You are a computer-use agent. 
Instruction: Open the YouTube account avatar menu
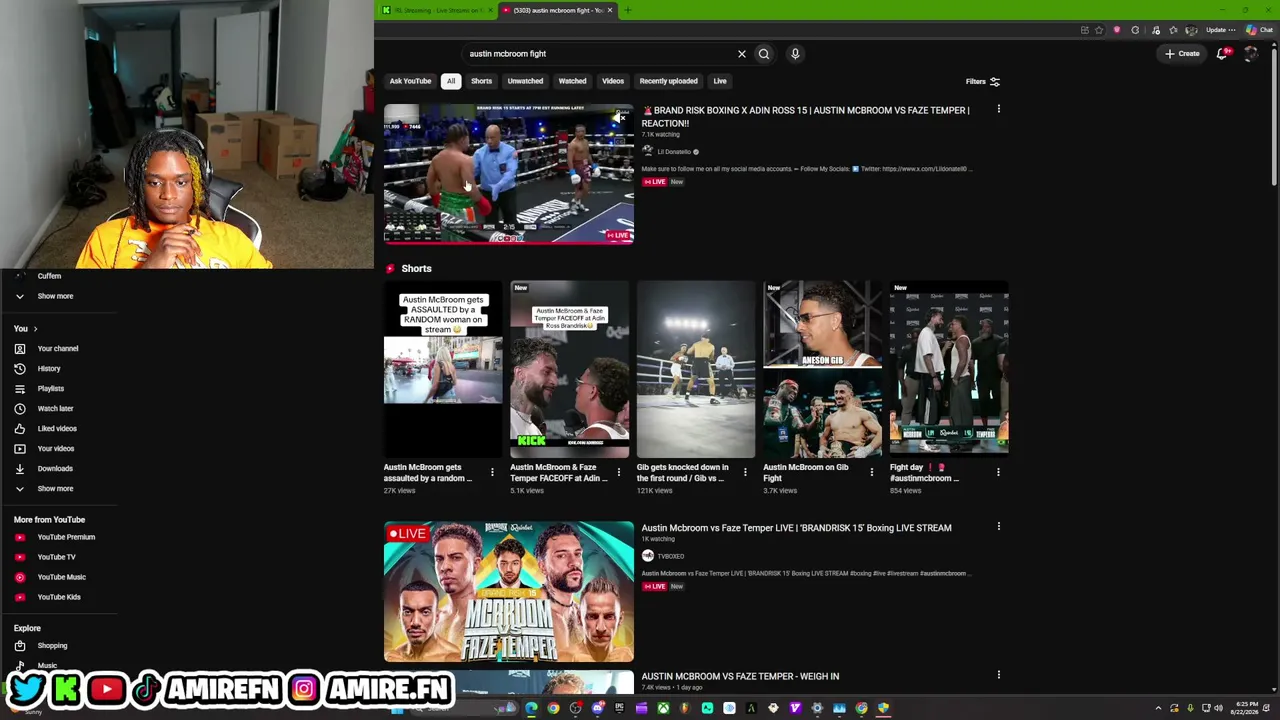[1250, 54]
